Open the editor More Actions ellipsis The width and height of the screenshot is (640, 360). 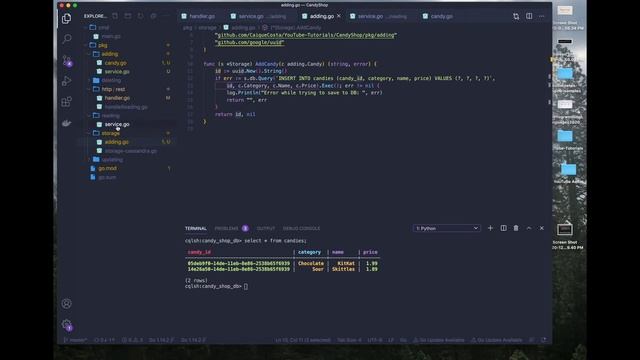pos(542,16)
